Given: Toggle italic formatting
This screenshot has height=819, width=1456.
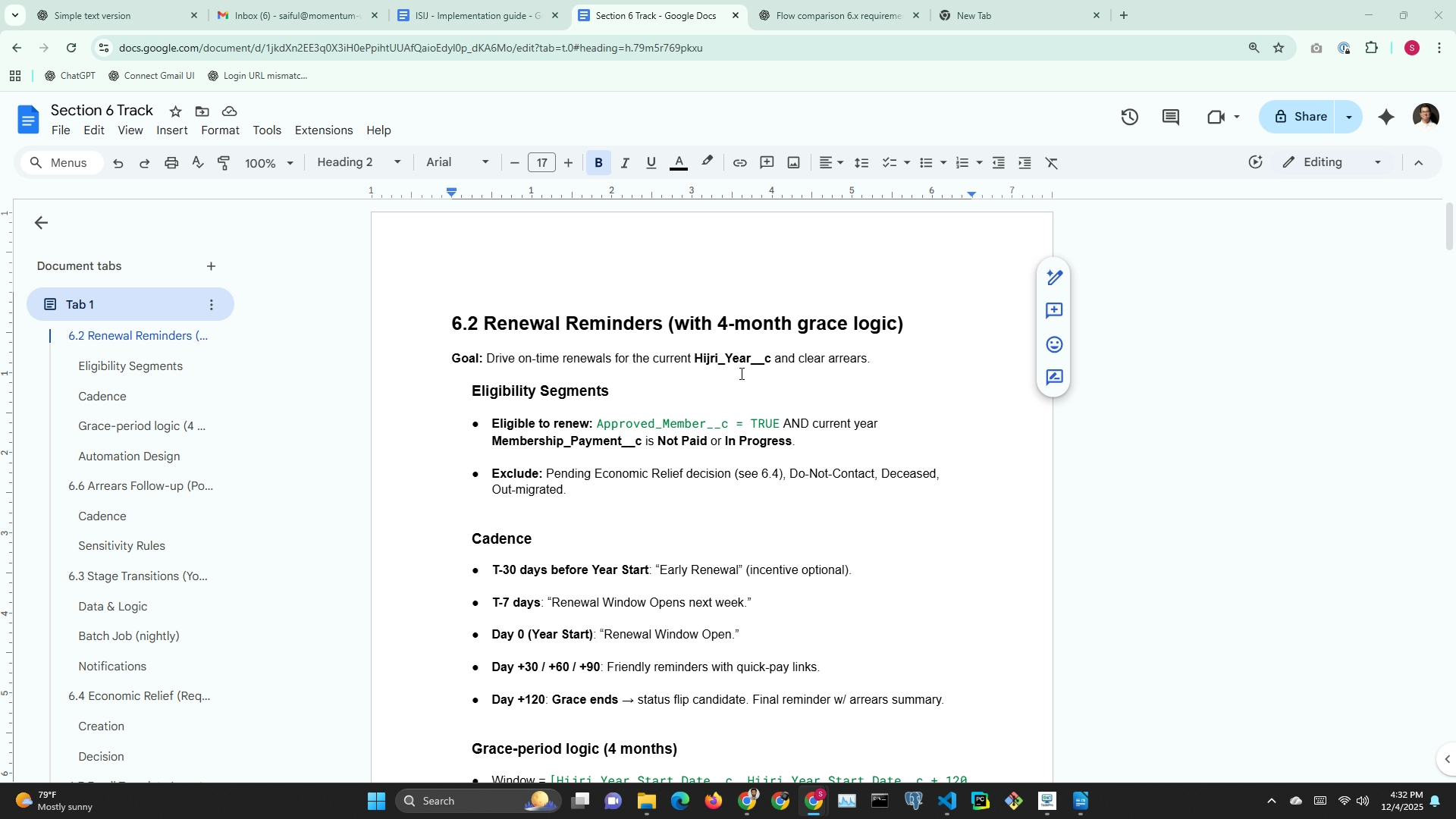Looking at the screenshot, I should (625, 163).
